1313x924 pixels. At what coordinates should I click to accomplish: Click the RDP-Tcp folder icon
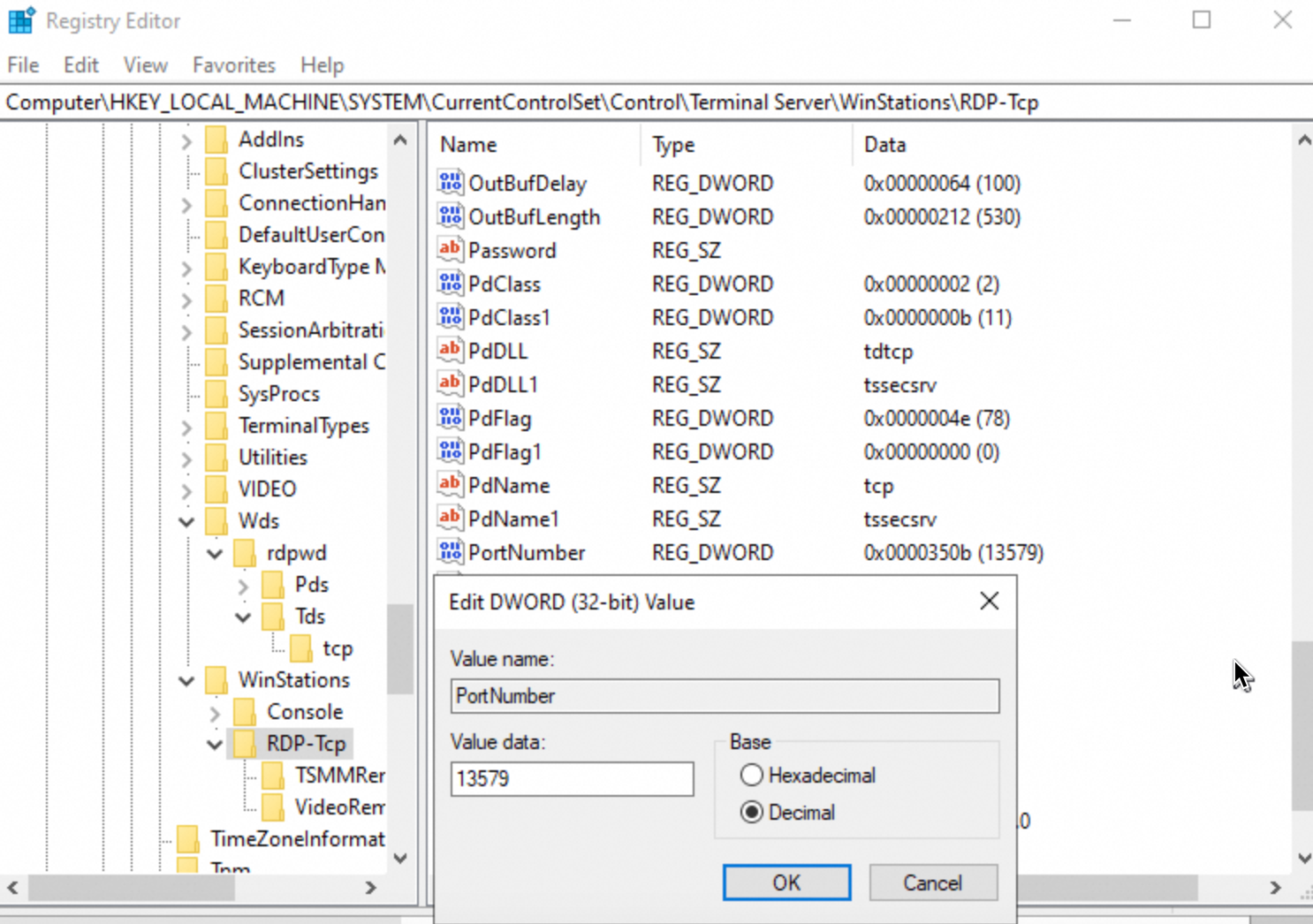tap(245, 743)
